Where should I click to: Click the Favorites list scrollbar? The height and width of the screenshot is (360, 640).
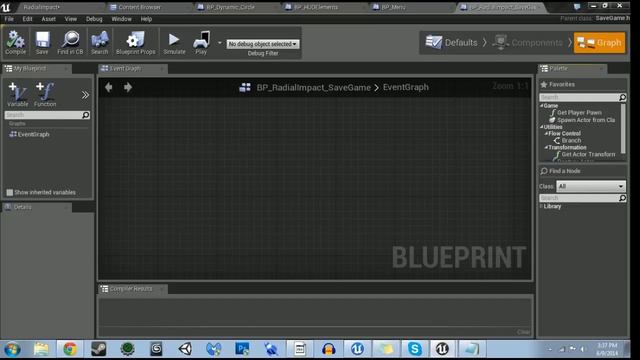point(623,128)
